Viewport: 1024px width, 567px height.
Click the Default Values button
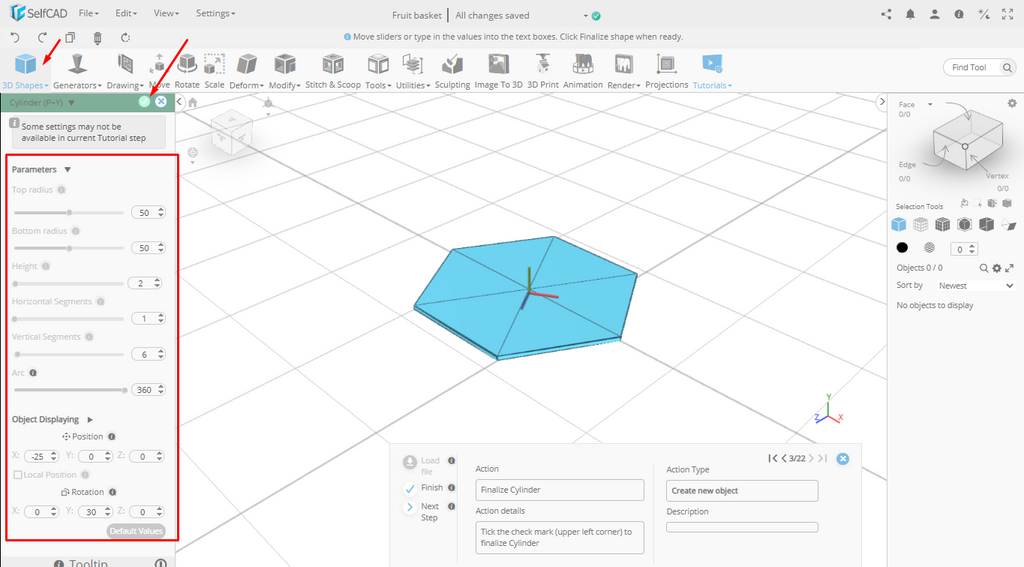point(136,531)
